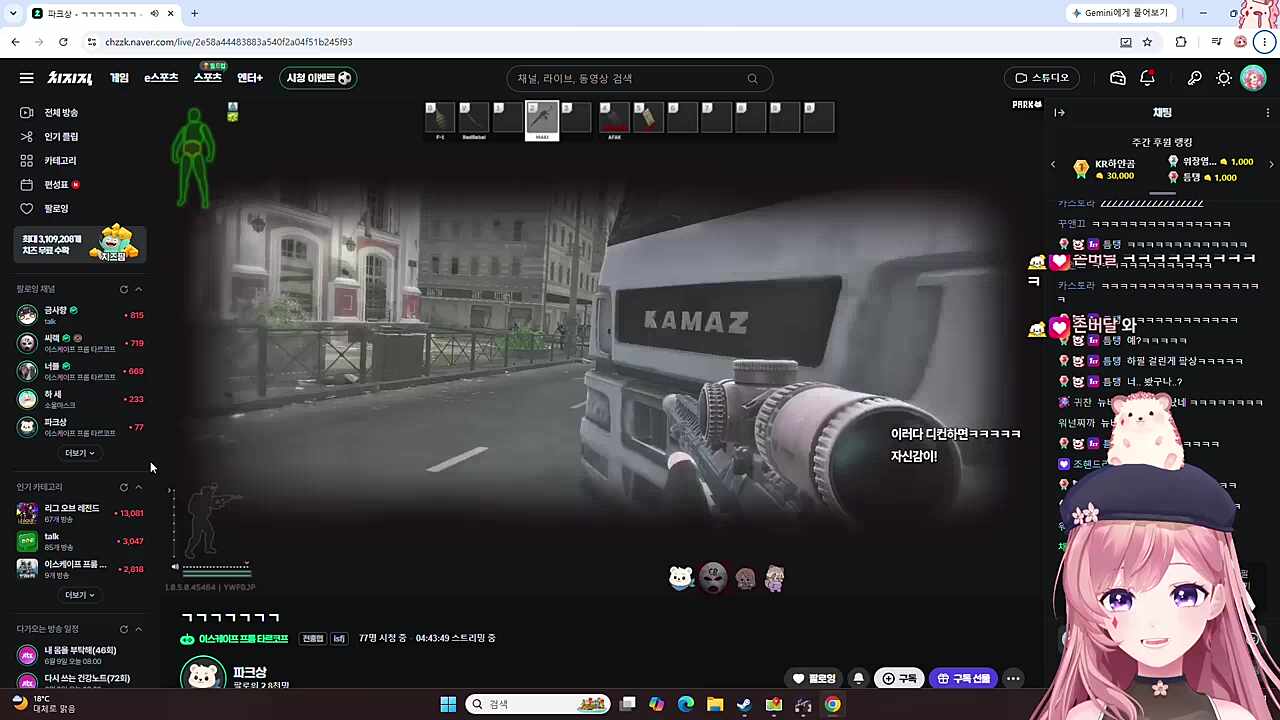Image resolution: width=1280 pixels, height=720 pixels.
Task: Reload the page in Chrome
Action: [x=63, y=42]
